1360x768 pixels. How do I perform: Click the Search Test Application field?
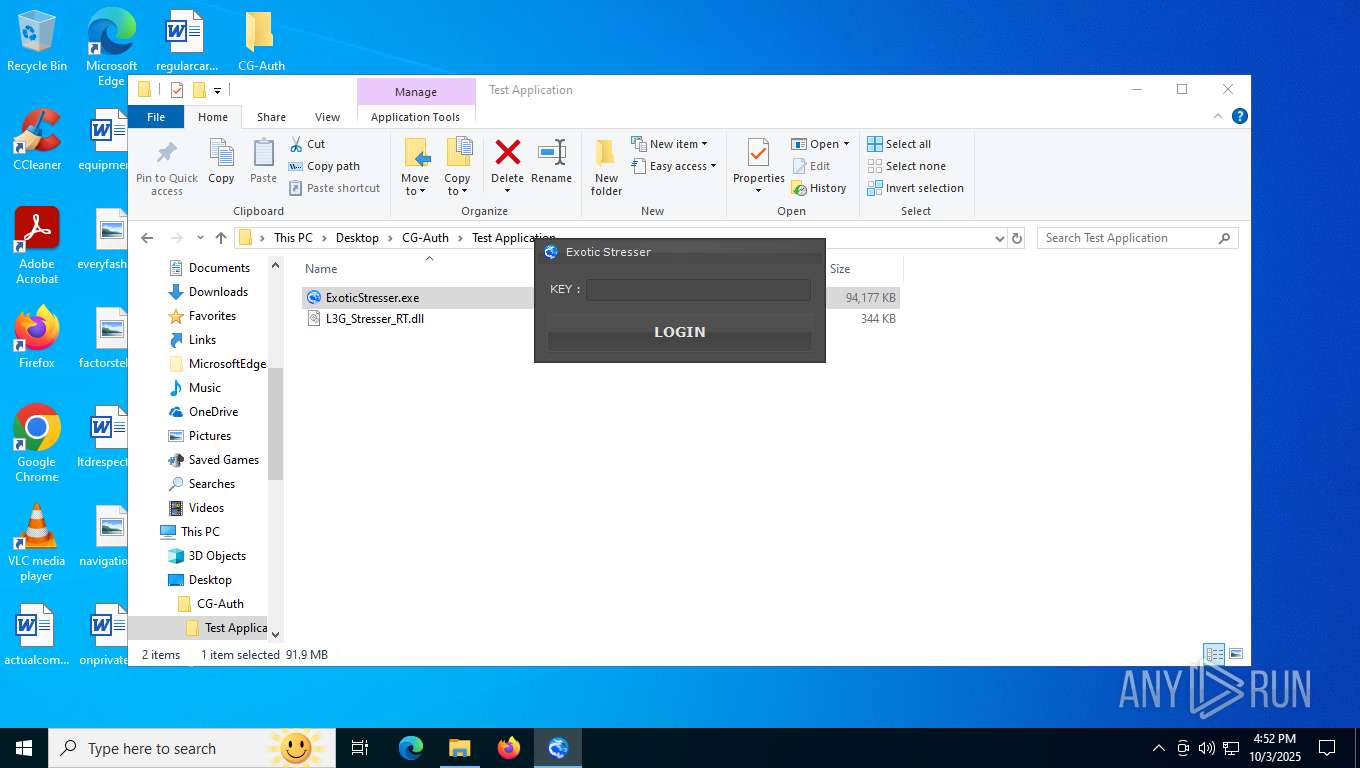pyautogui.click(x=1137, y=238)
